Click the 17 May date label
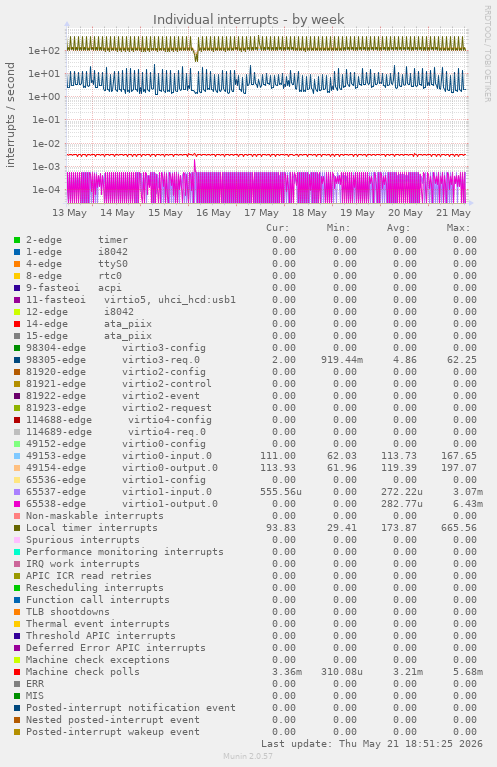497x767 pixels. pyautogui.click(x=261, y=213)
